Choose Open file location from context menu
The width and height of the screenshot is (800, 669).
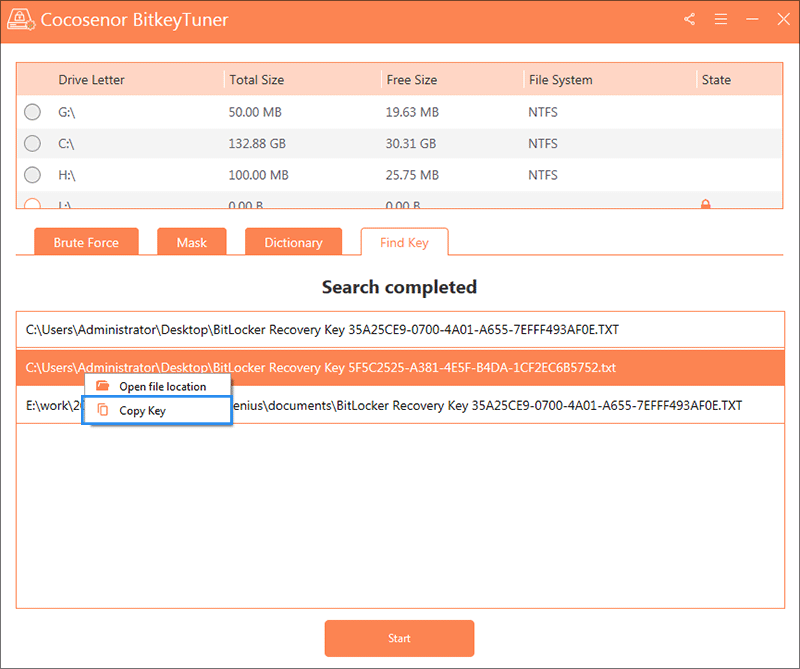[158, 386]
